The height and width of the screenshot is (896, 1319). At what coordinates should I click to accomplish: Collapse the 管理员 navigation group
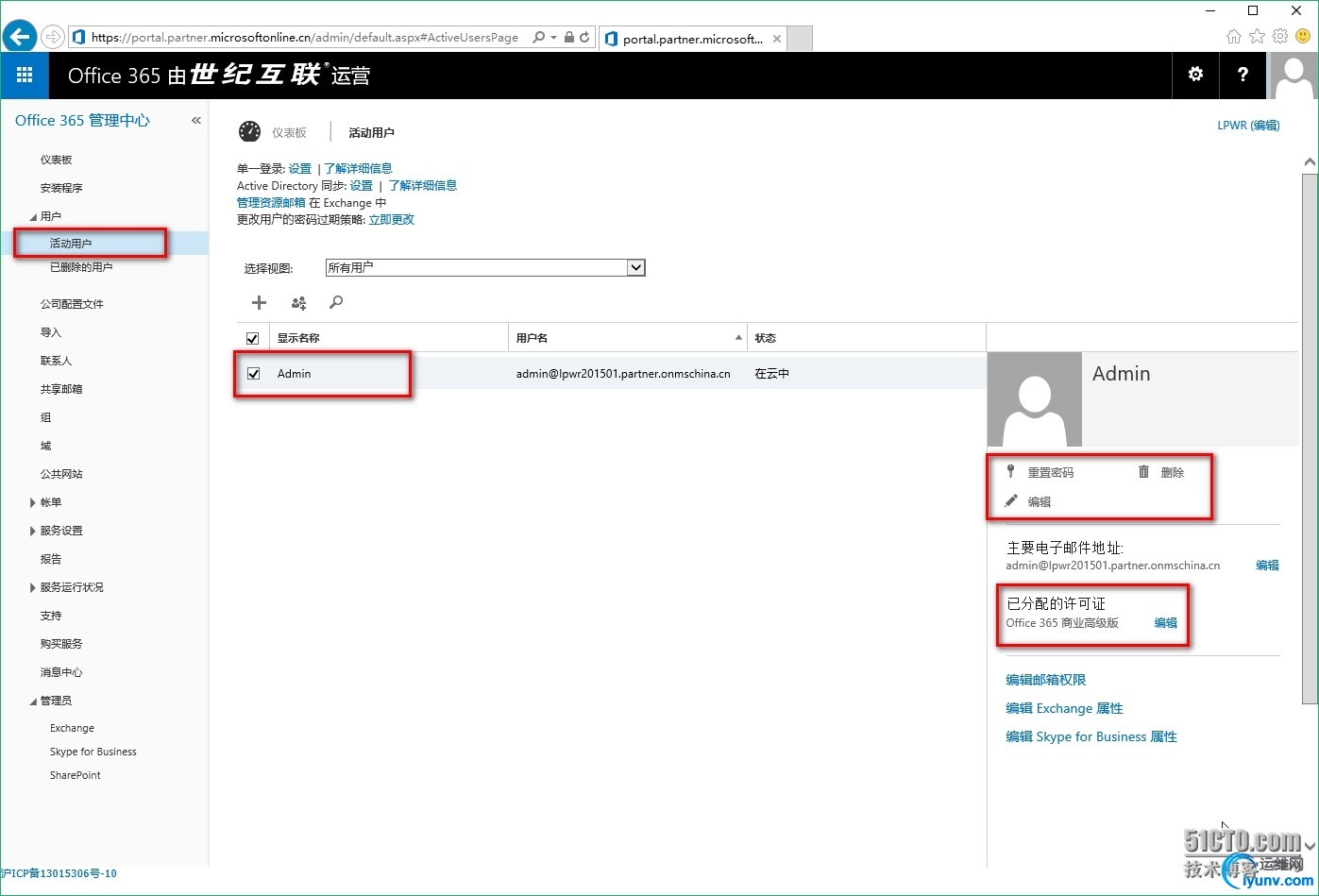tap(34, 702)
